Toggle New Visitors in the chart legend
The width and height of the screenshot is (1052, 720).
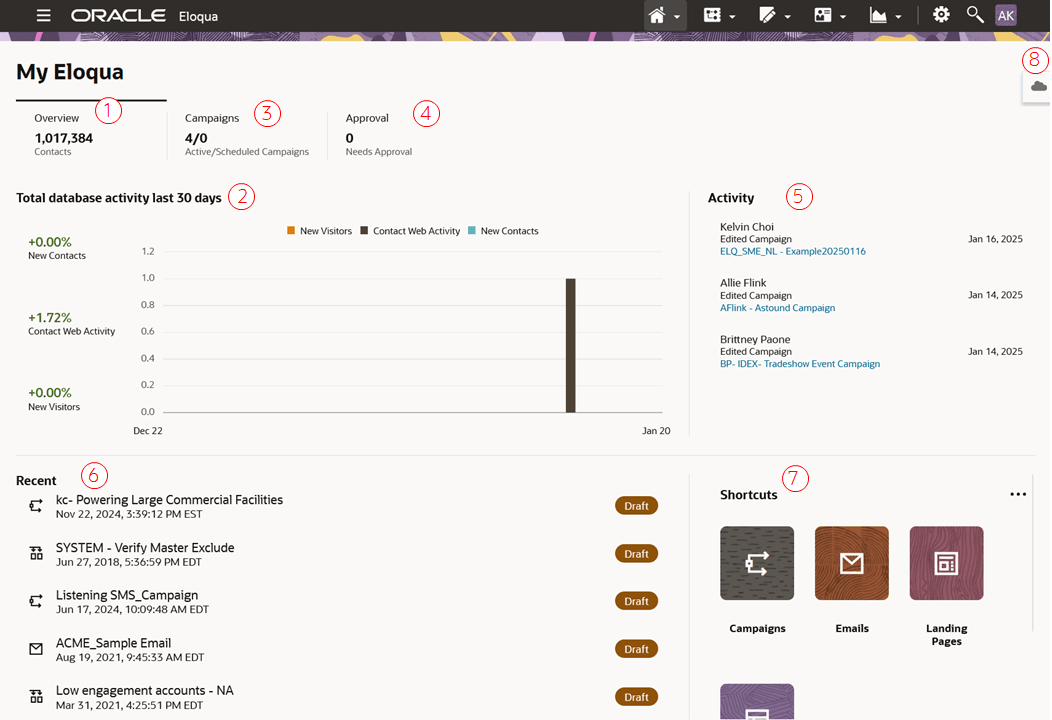tap(319, 230)
